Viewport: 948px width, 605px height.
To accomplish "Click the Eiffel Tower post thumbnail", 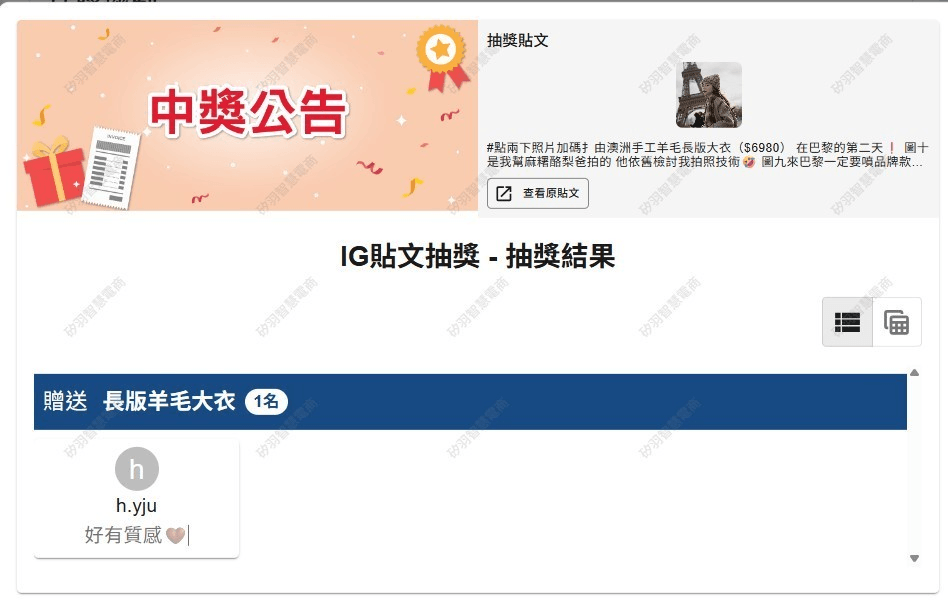I will (x=709, y=95).
